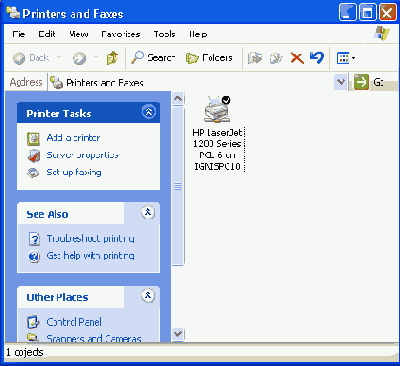Click the Troubleshoot printing help icon
Image resolution: width=400 pixels, height=366 pixels.
click(34, 239)
